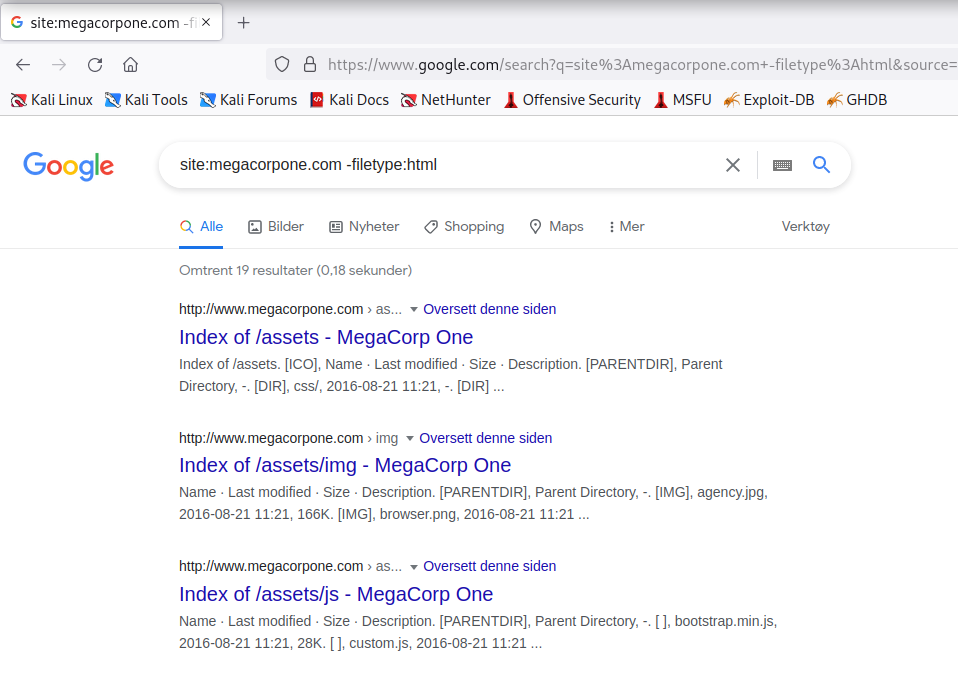Open the Mer more-options menu
This screenshot has width=958, height=678.
point(626,227)
